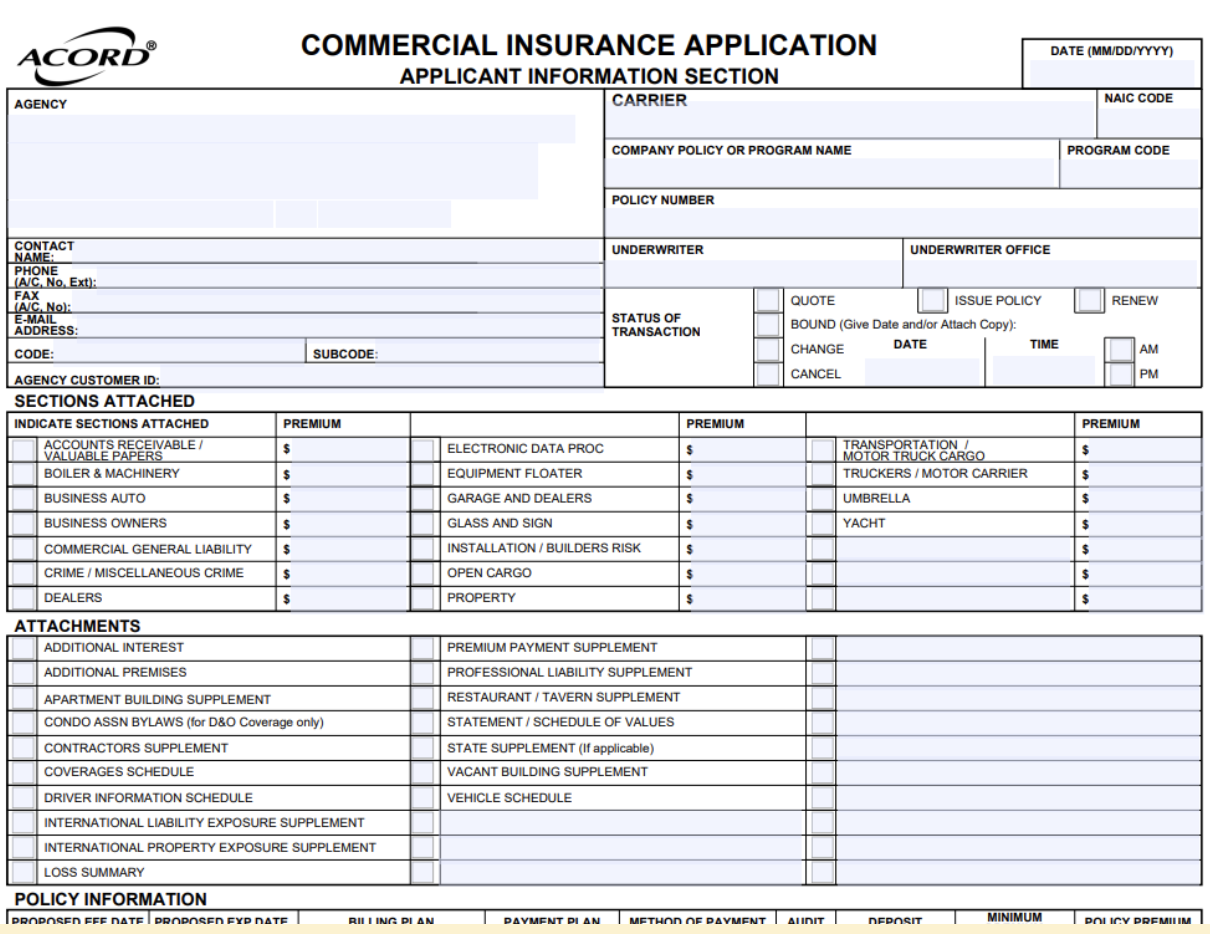Check the PROPERTY section attached box
Image resolution: width=1210 pixels, height=934 pixels.
tap(422, 598)
